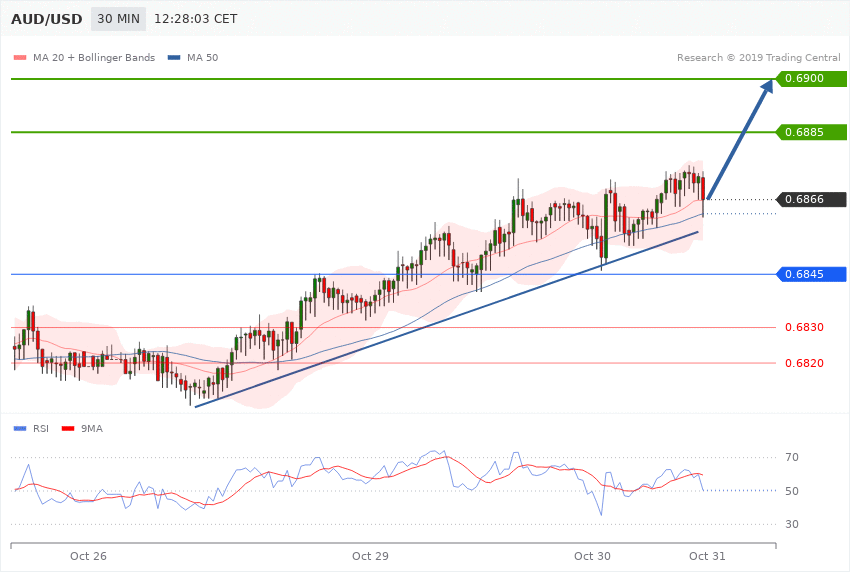This screenshot has height=576, width=850.
Task: Click the RSI 70 level label
Action: [x=791, y=457]
